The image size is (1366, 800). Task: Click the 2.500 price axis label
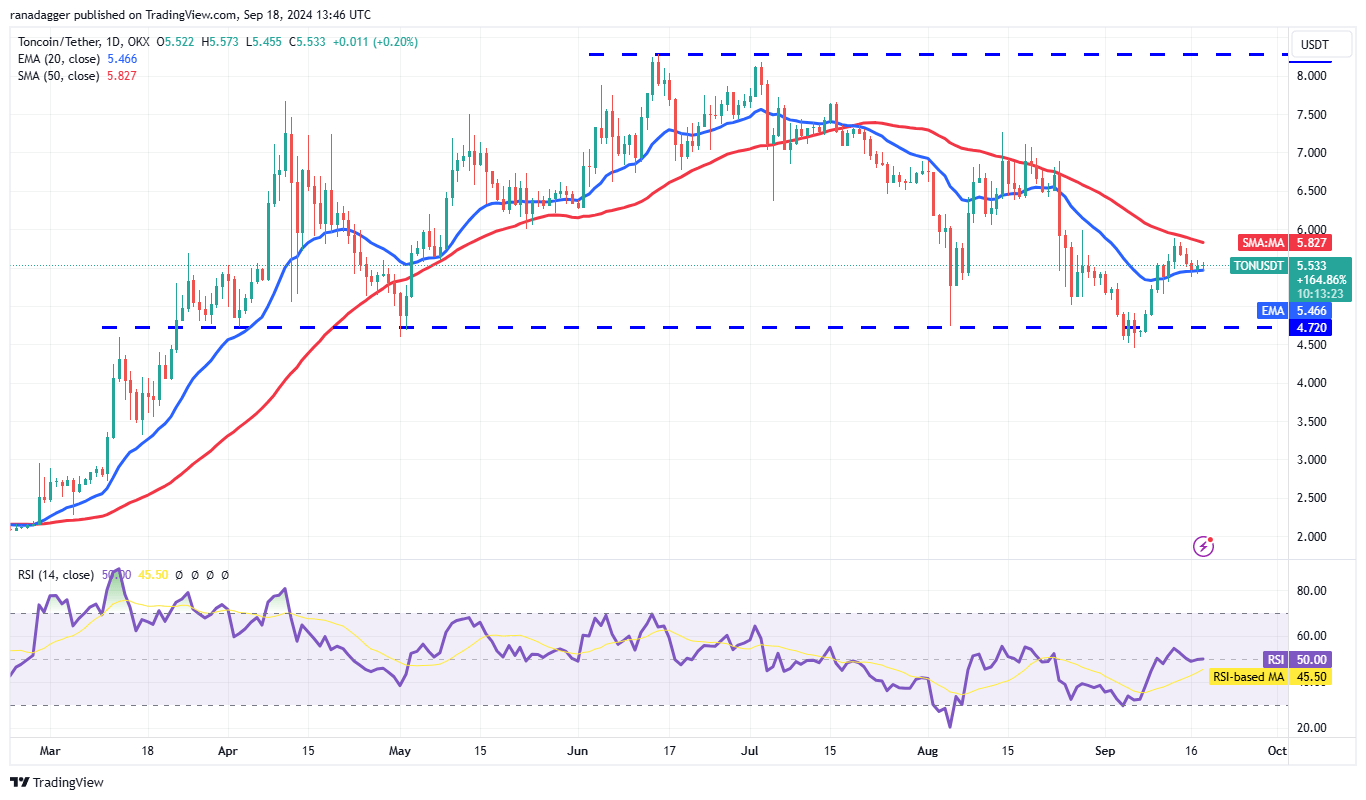click(x=1312, y=498)
